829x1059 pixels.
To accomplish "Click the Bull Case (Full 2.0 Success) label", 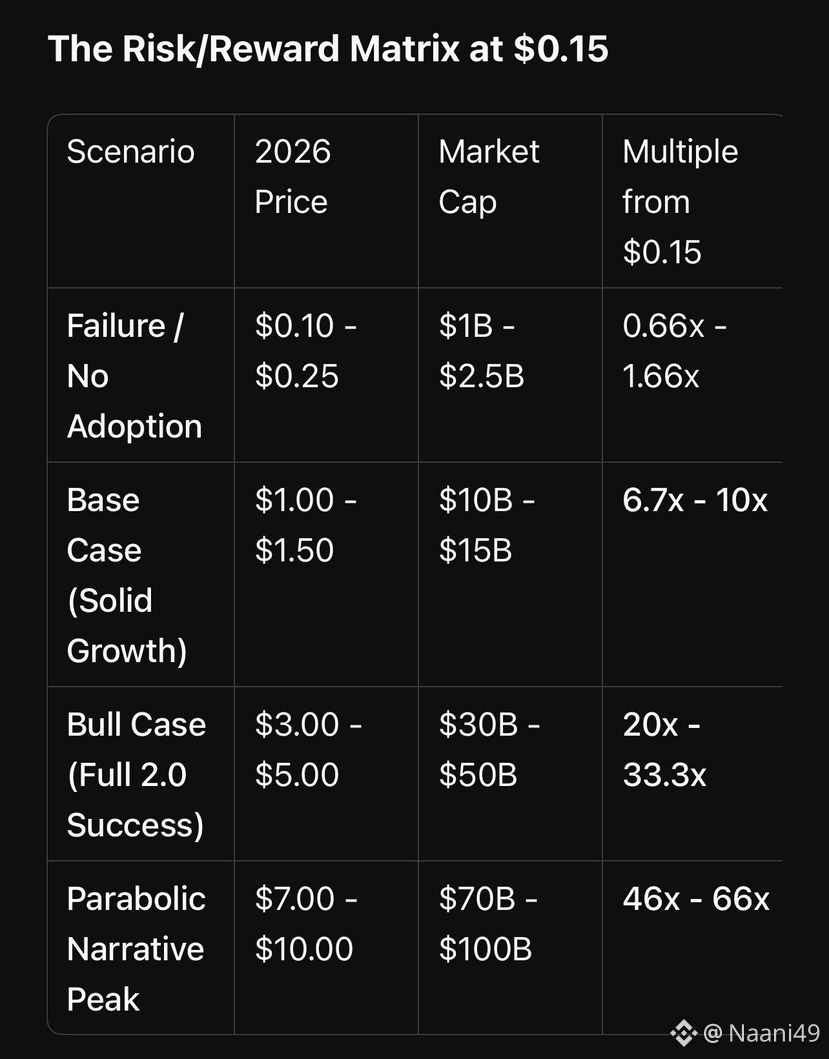I will pos(136,774).
